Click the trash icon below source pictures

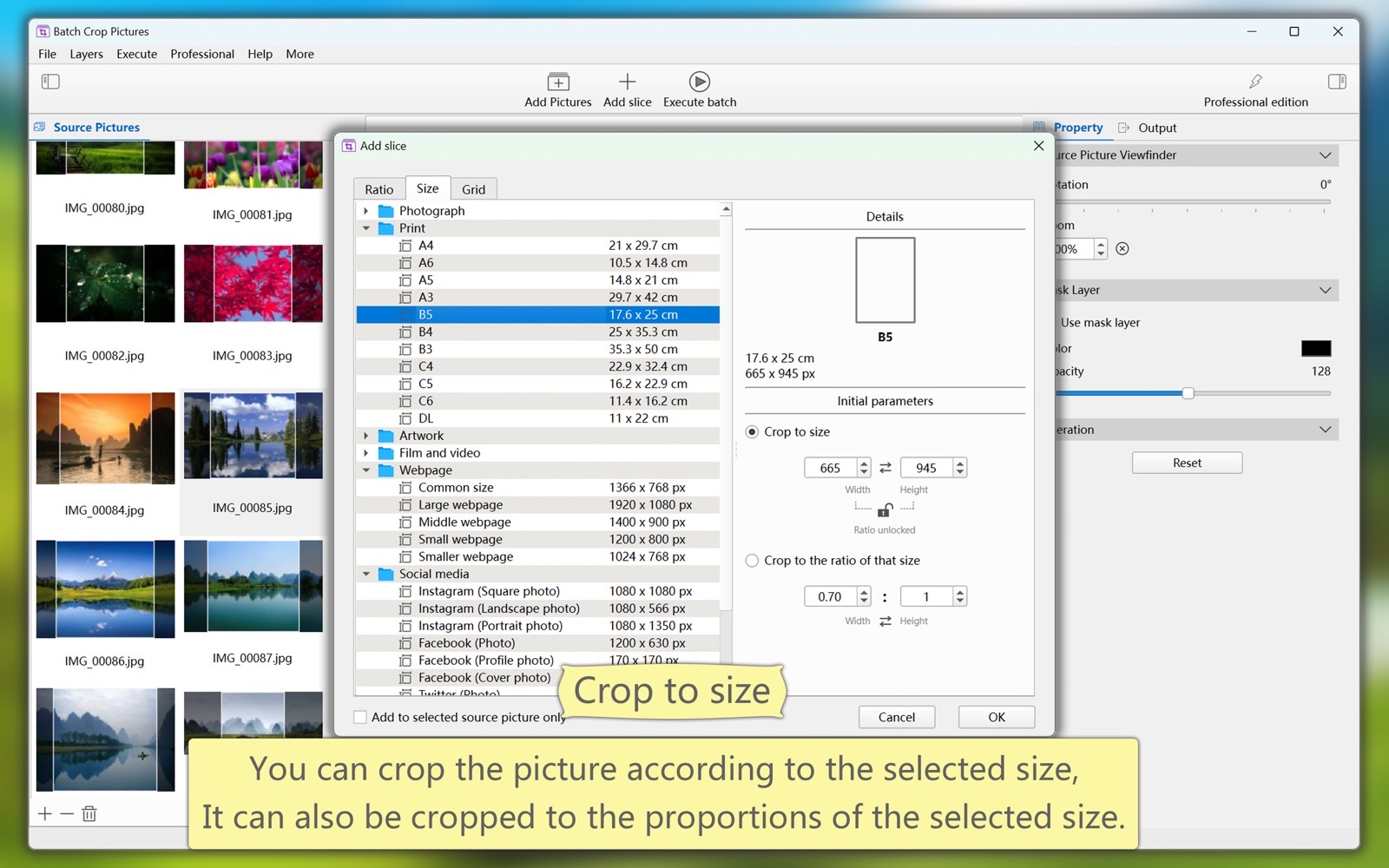89,814
